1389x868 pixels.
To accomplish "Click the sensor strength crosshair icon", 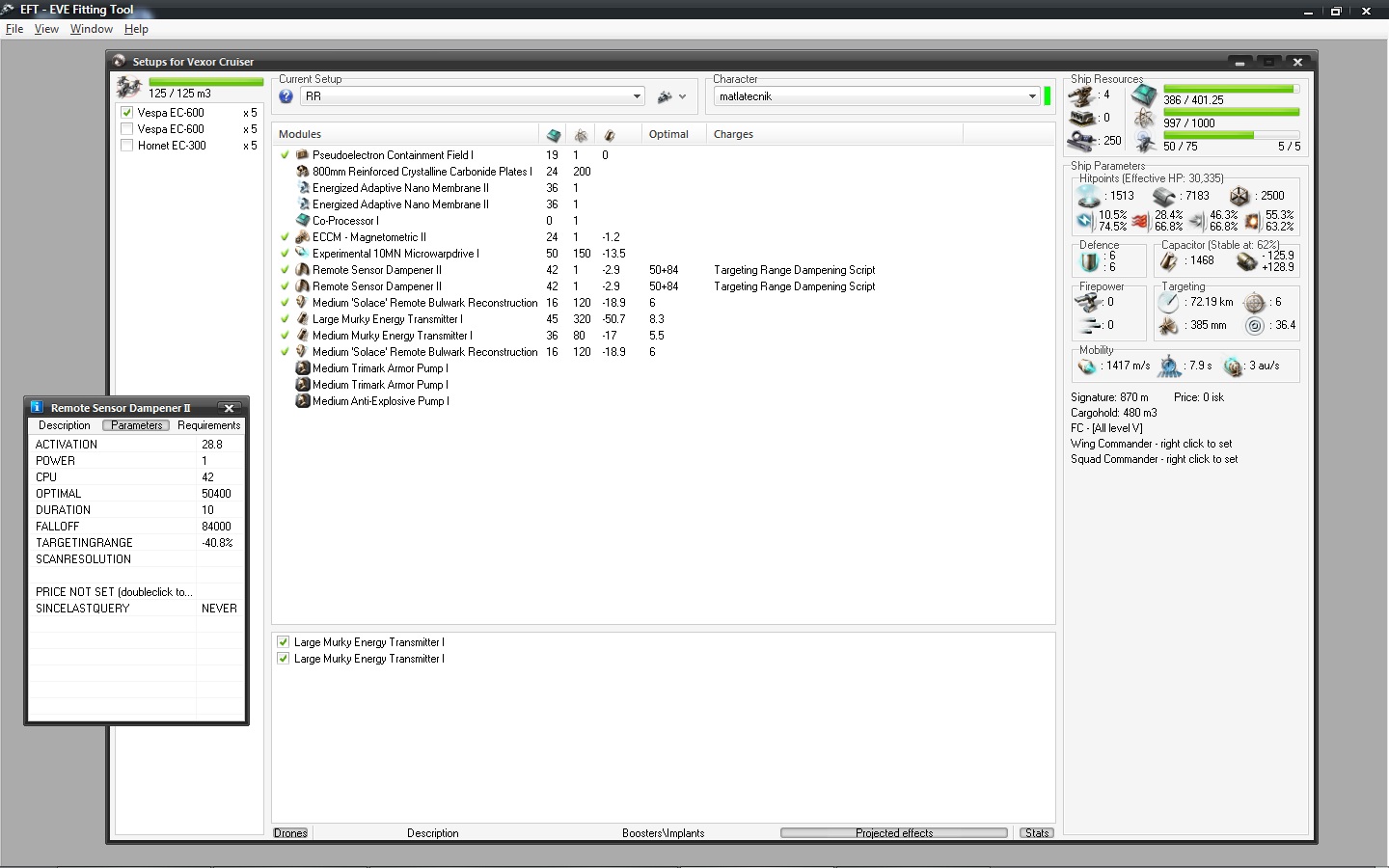I will pyautogui.click(x=1254, y=303).
